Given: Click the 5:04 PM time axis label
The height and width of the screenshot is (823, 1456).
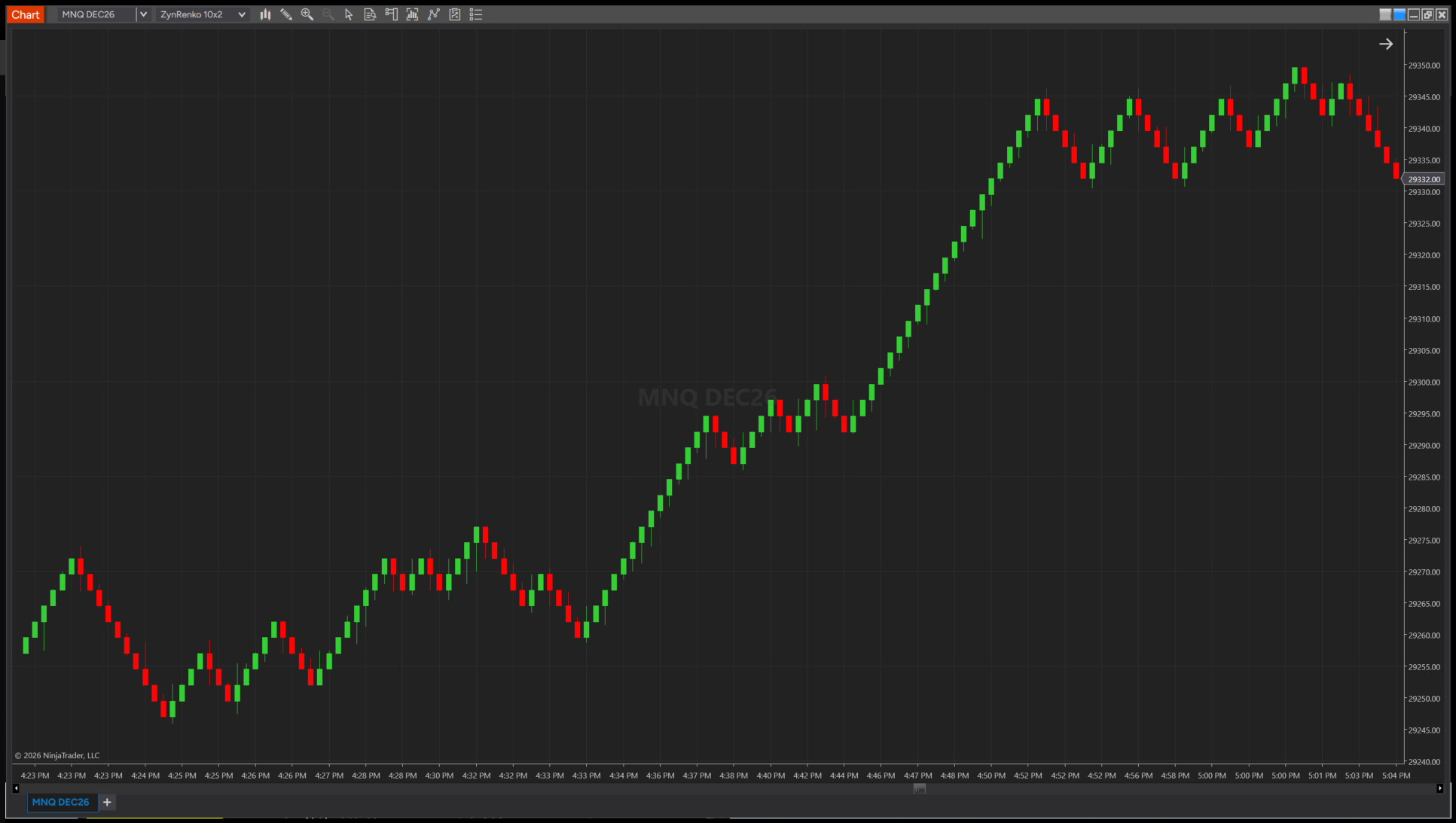Looking at the screenshot, I should [x=1396, y=776].
